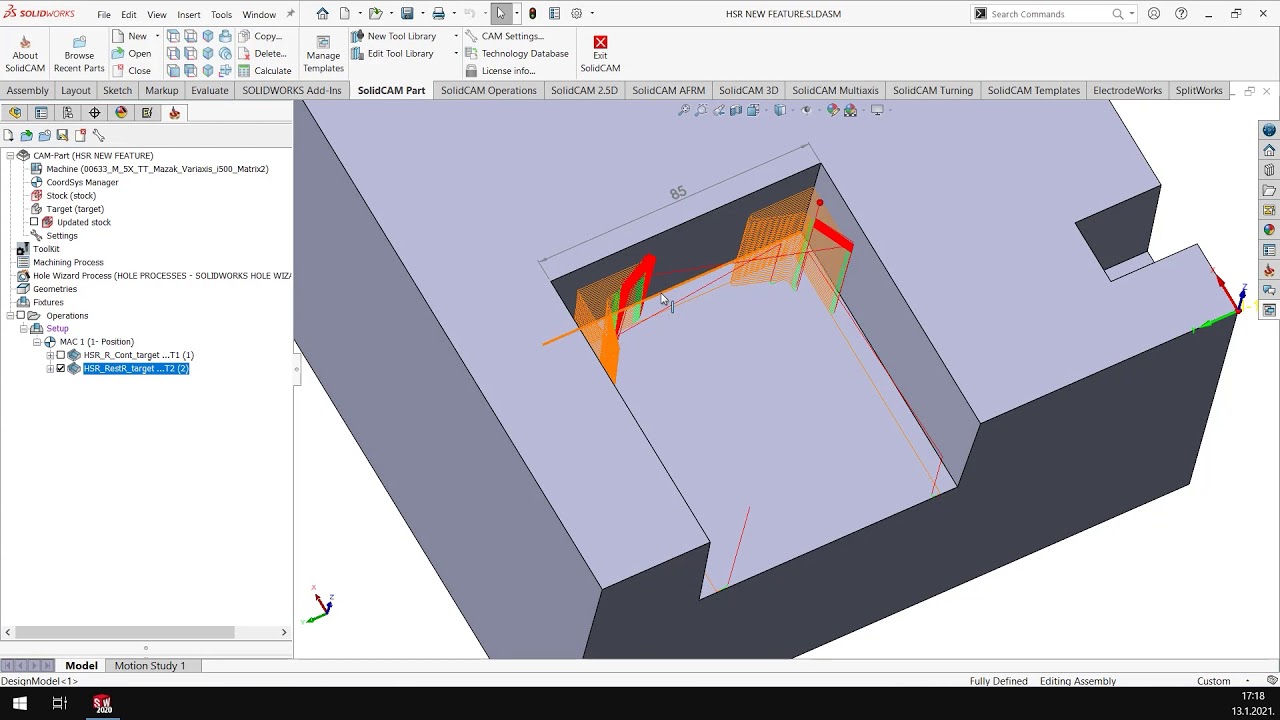The width and height of the screenshot is (1280, 720).
Task: Open Manage Templates
Action: [323, 54]
